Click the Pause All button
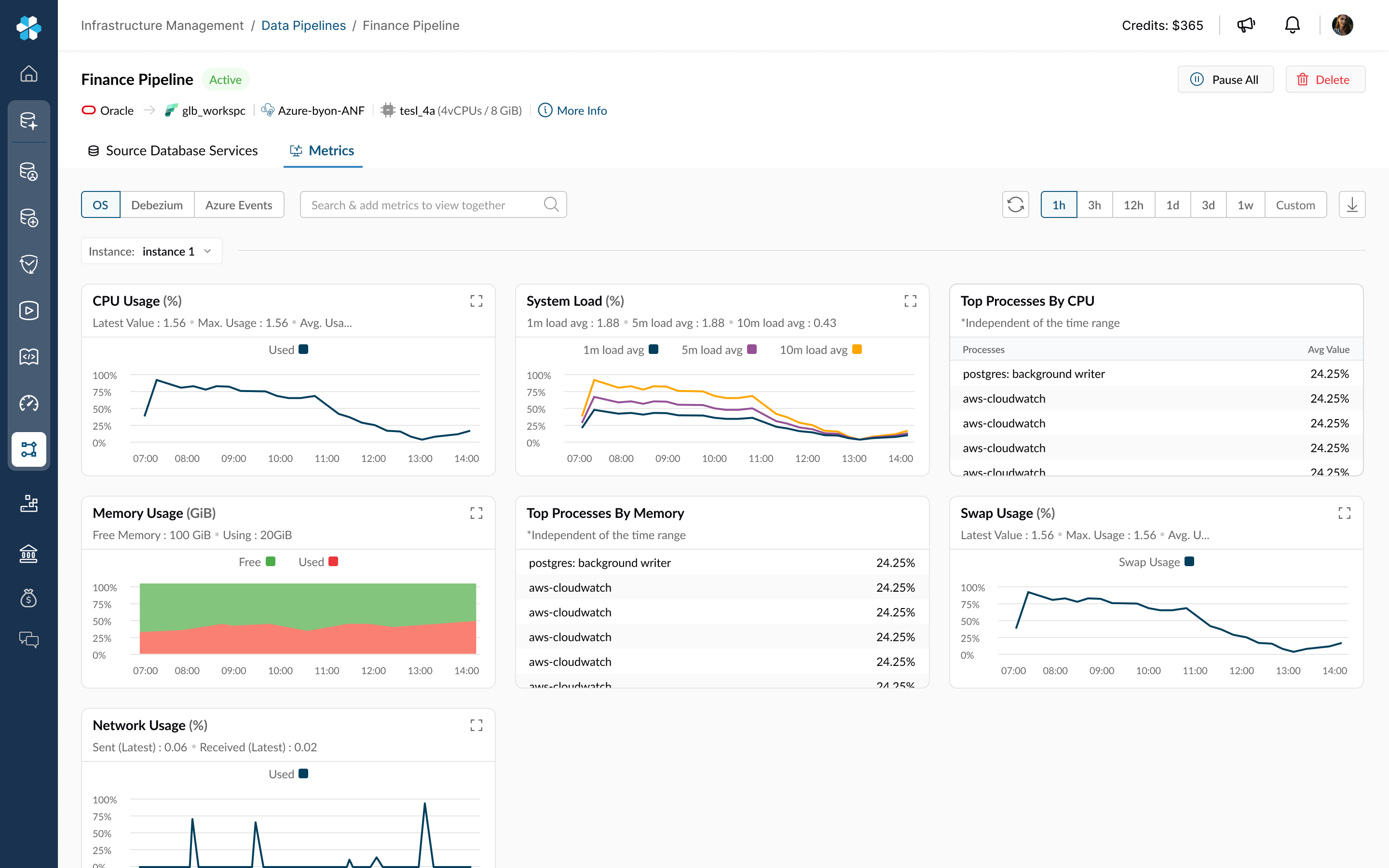 pyautogui.click(x=1226, y=79)
